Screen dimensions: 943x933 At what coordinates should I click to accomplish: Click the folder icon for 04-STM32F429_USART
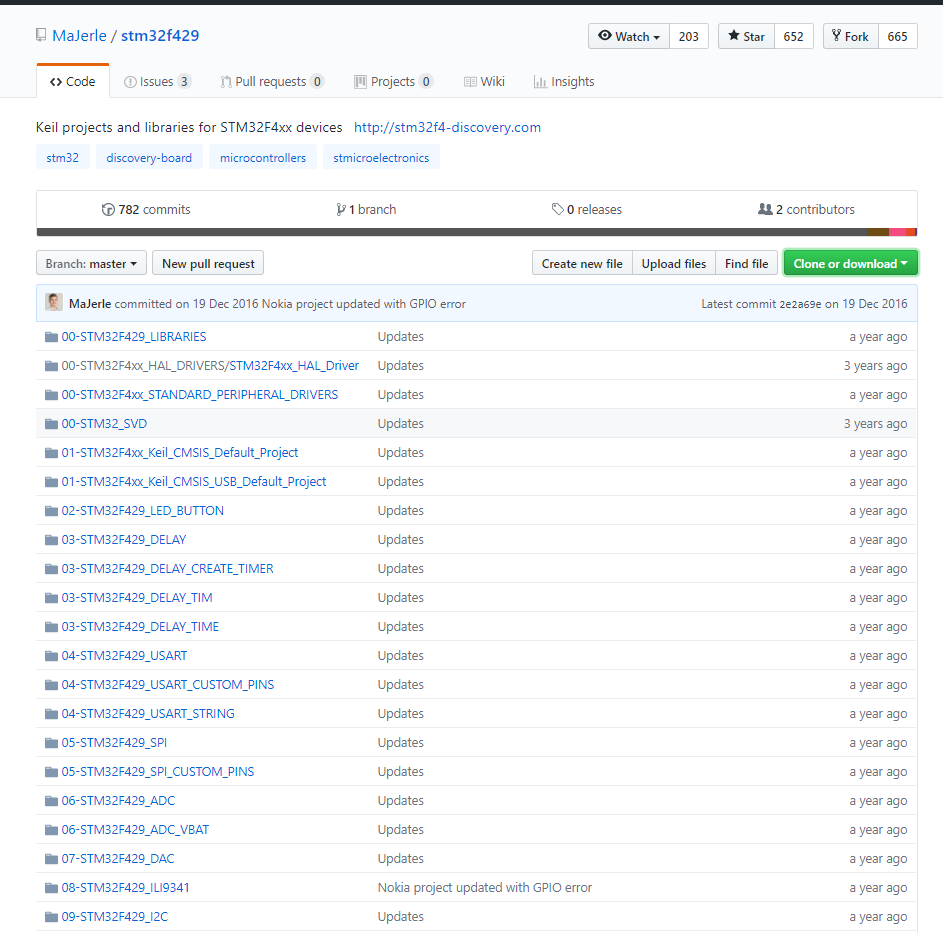51,656
